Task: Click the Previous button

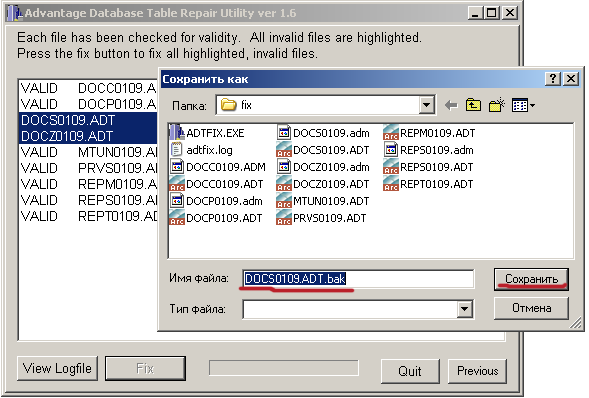Action: 477,371
